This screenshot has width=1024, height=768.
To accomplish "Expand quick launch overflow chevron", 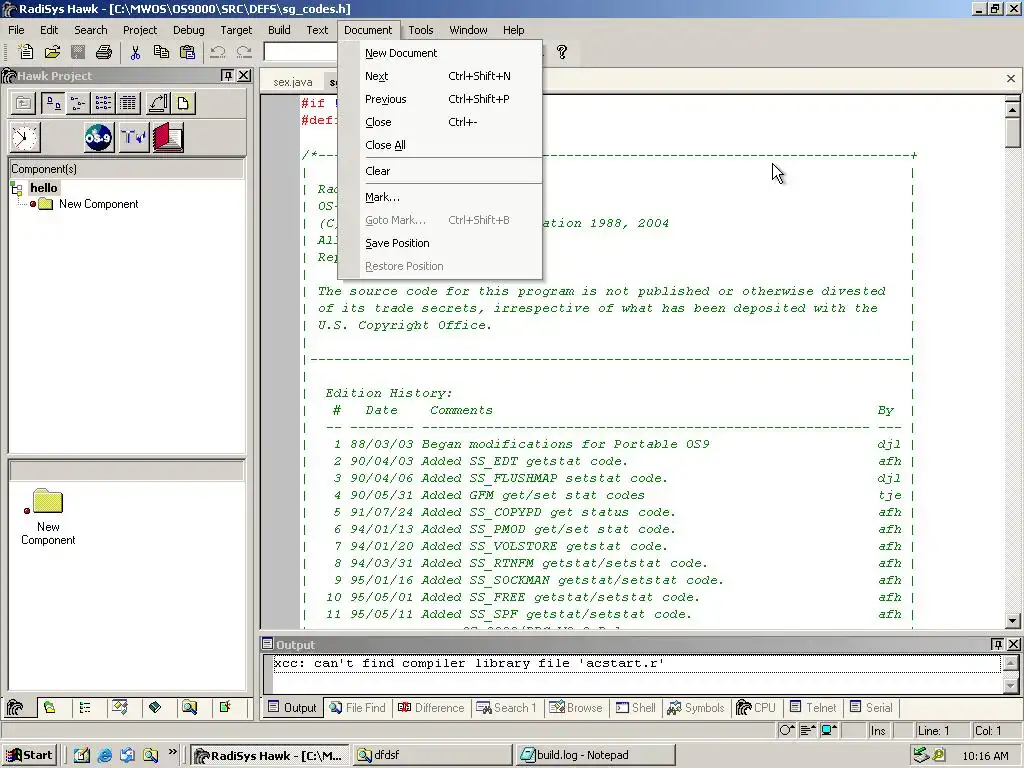I will tap(172, 752).
